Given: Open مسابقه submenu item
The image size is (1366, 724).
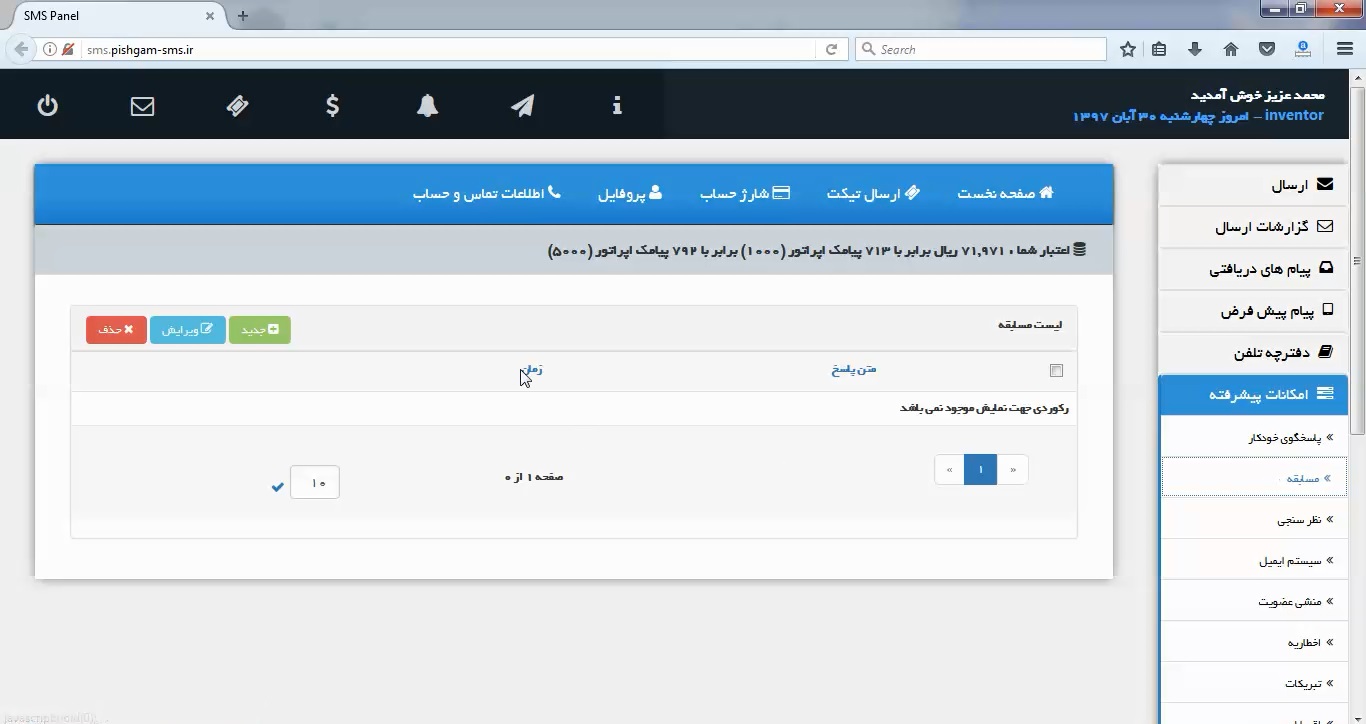Looking at the screenshot, I should click(x=1255, y=478).
